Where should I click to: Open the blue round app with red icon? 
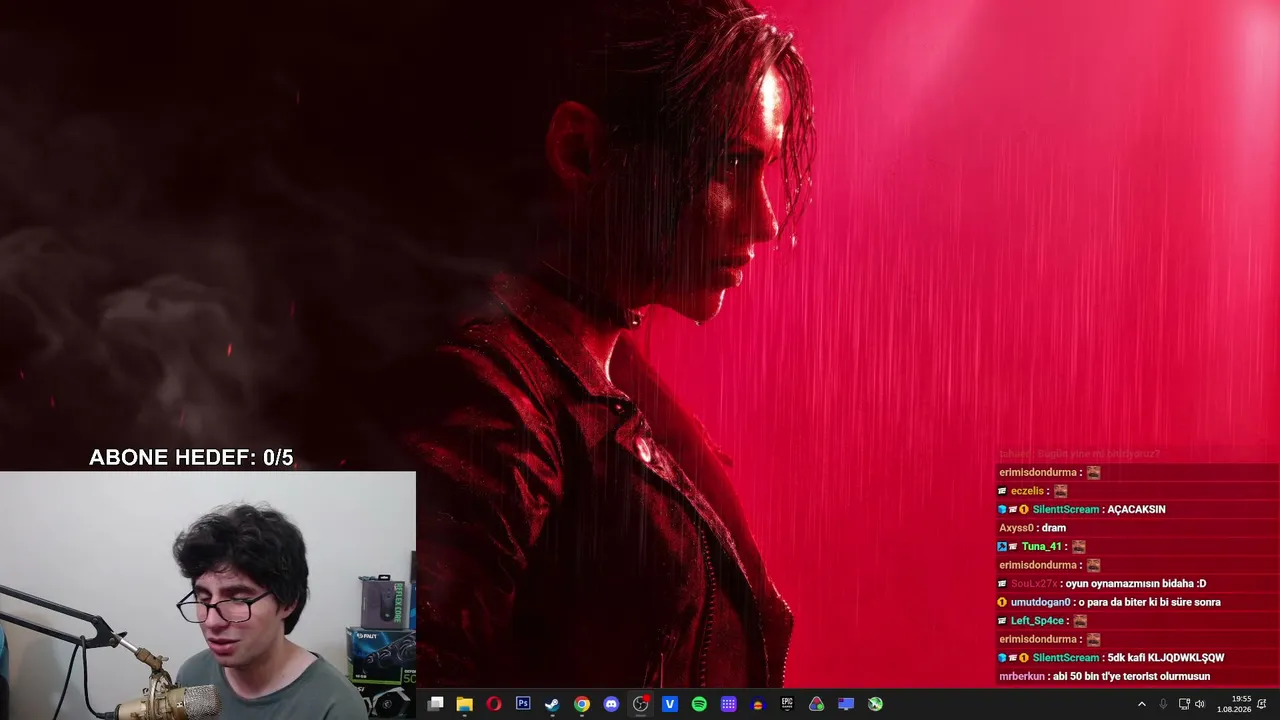[x=758, y=704]
